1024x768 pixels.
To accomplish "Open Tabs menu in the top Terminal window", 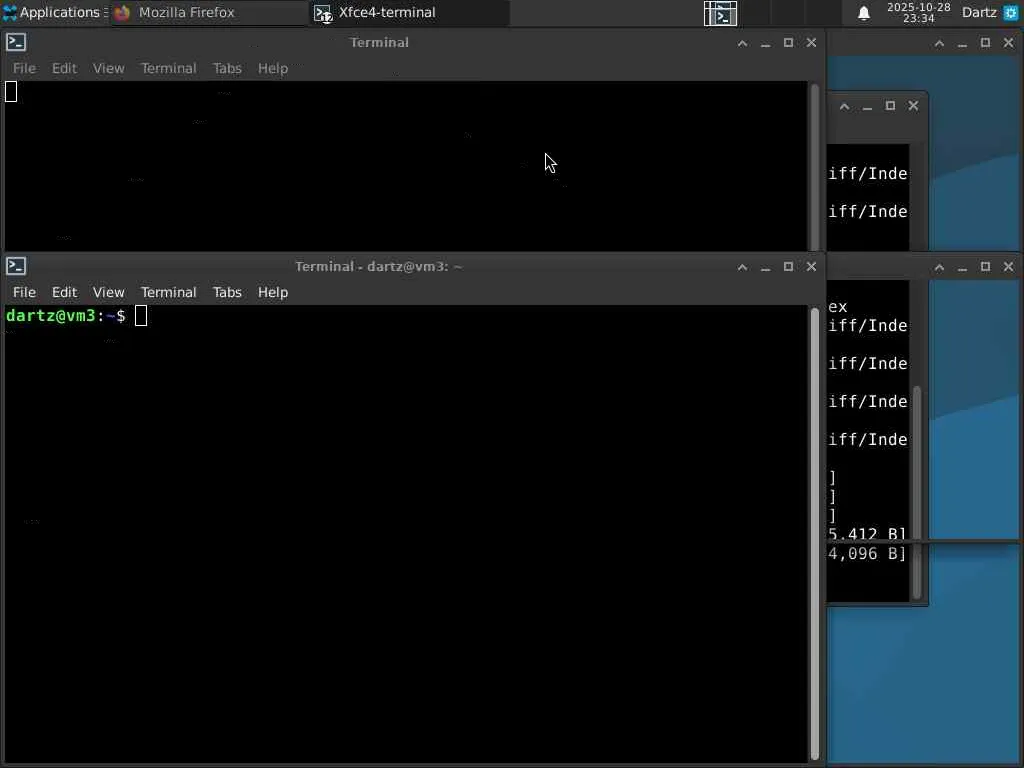I will 227,68.
